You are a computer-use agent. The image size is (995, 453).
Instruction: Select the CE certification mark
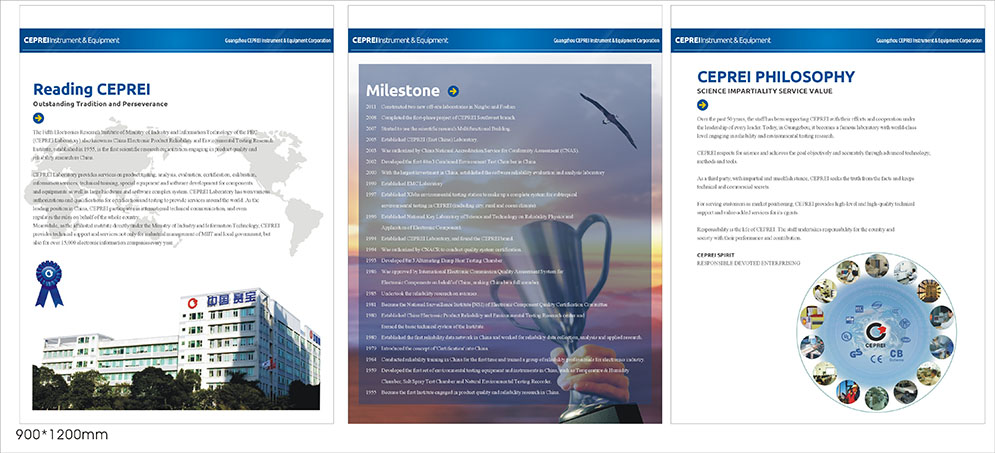pyautogui.click(x=876, y=360)
